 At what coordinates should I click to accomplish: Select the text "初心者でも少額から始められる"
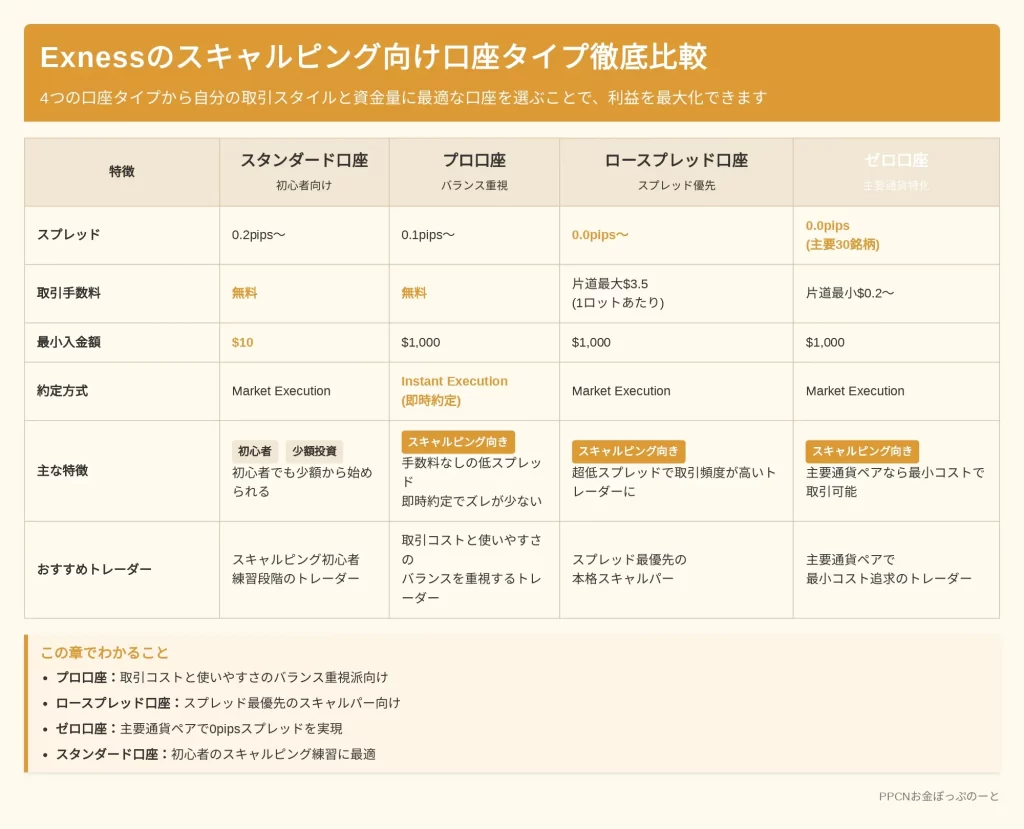(x=302, y=482)
